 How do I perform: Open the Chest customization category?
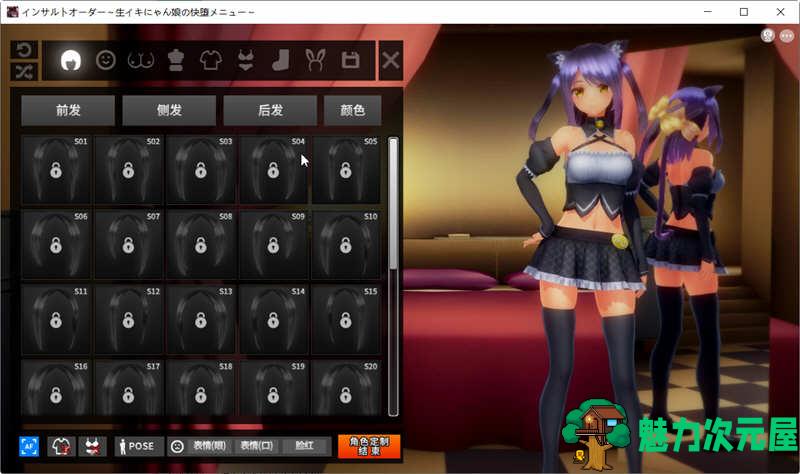tap(141, 60)
